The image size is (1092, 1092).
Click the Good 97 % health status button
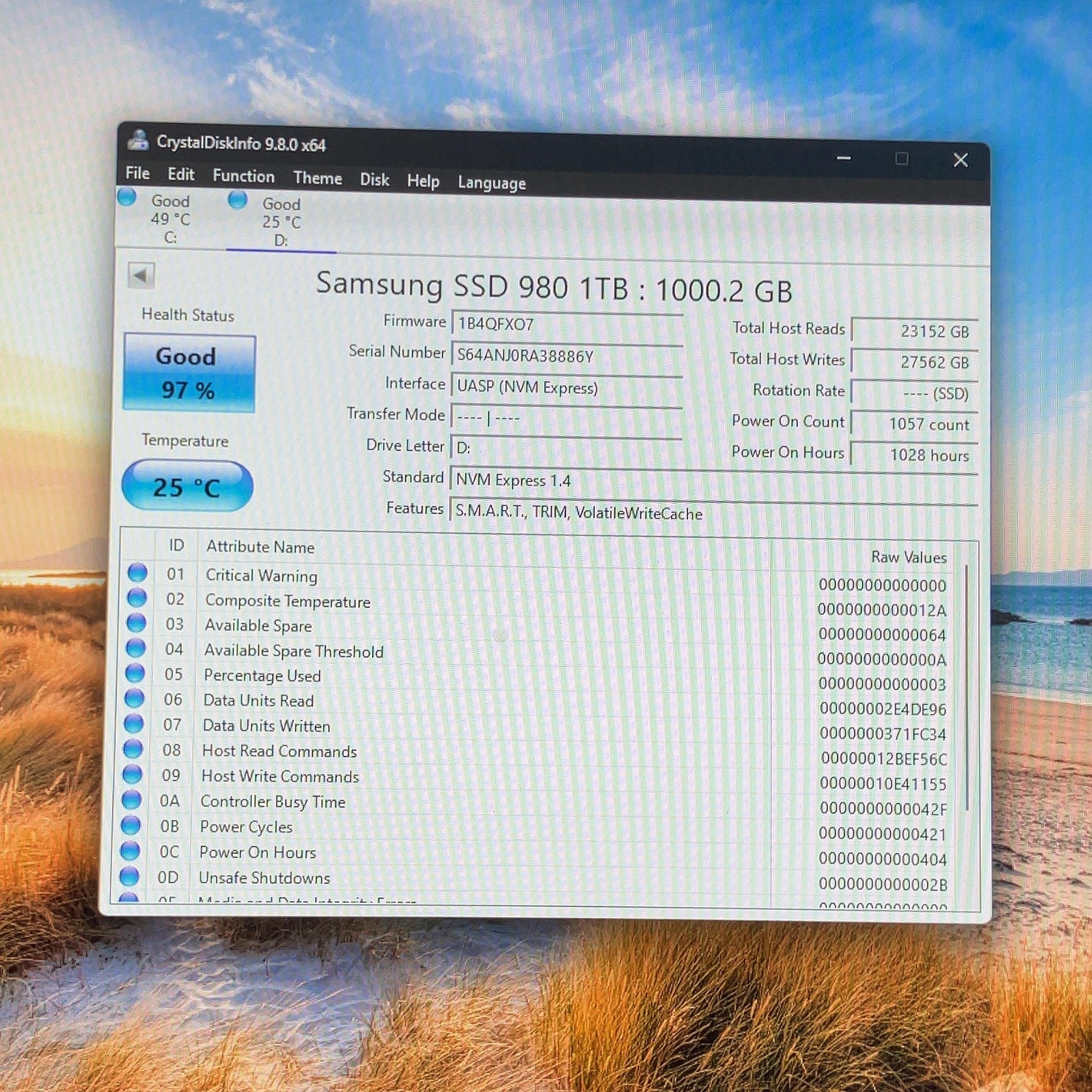click(189, 373)
